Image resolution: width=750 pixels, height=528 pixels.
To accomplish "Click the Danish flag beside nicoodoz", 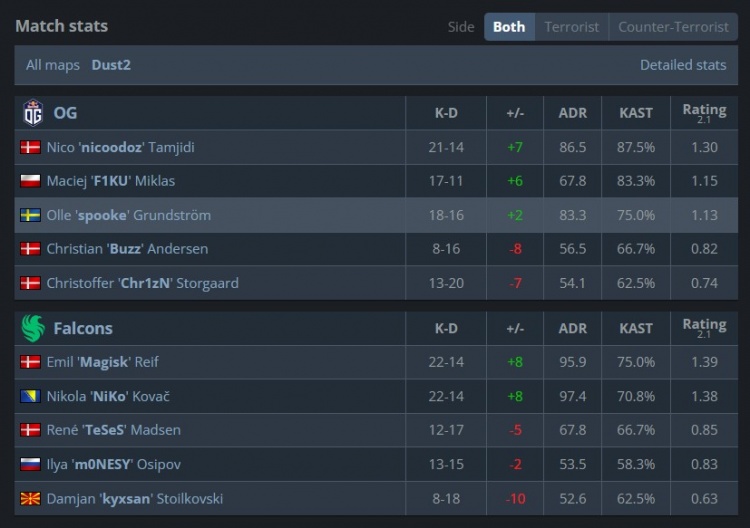I will coord(30,147).
